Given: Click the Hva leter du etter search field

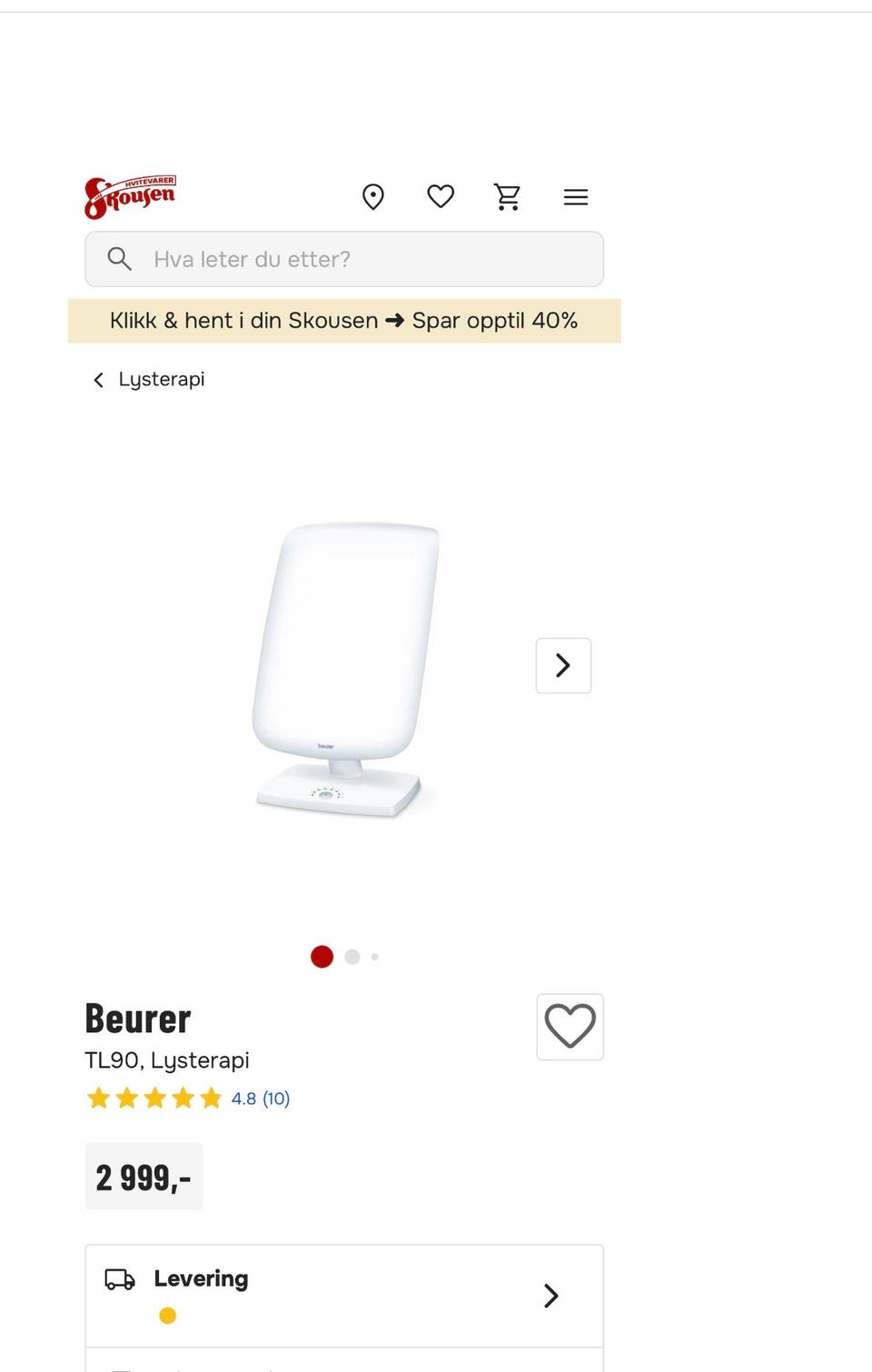Looking at the screenshot, I should tap(344, 259).
